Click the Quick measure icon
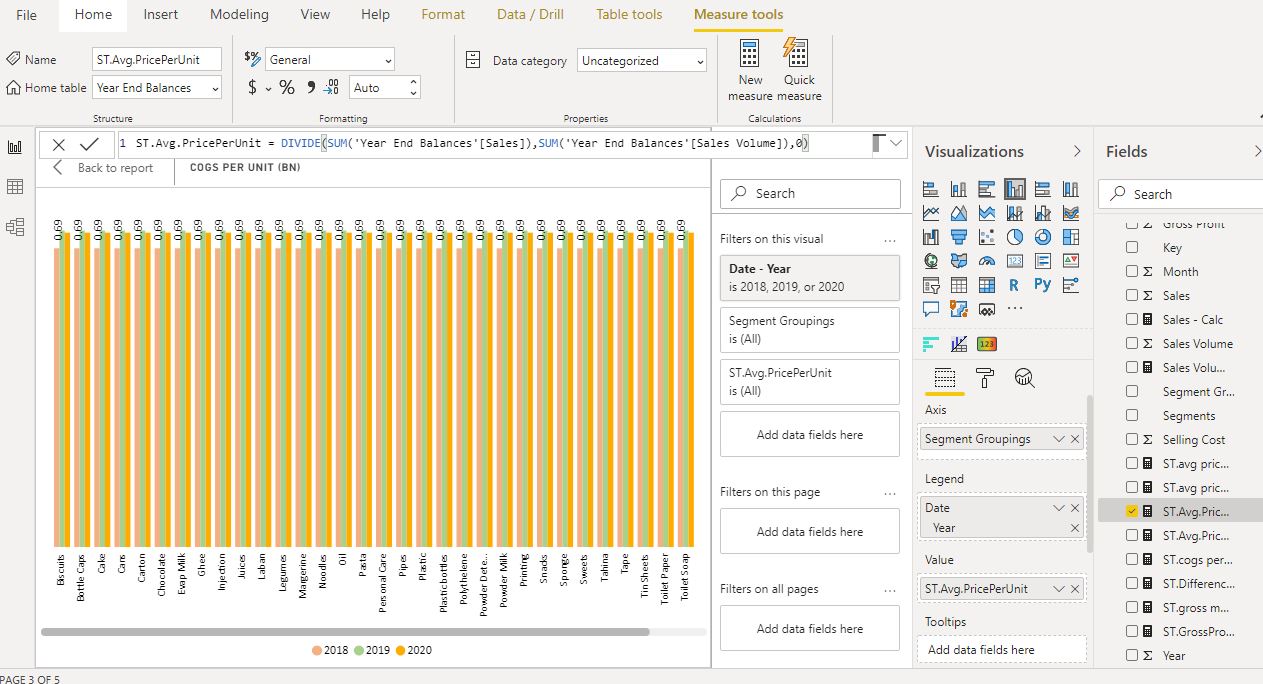The height and width of the screenshot is (684, 1263). point(796,54)
